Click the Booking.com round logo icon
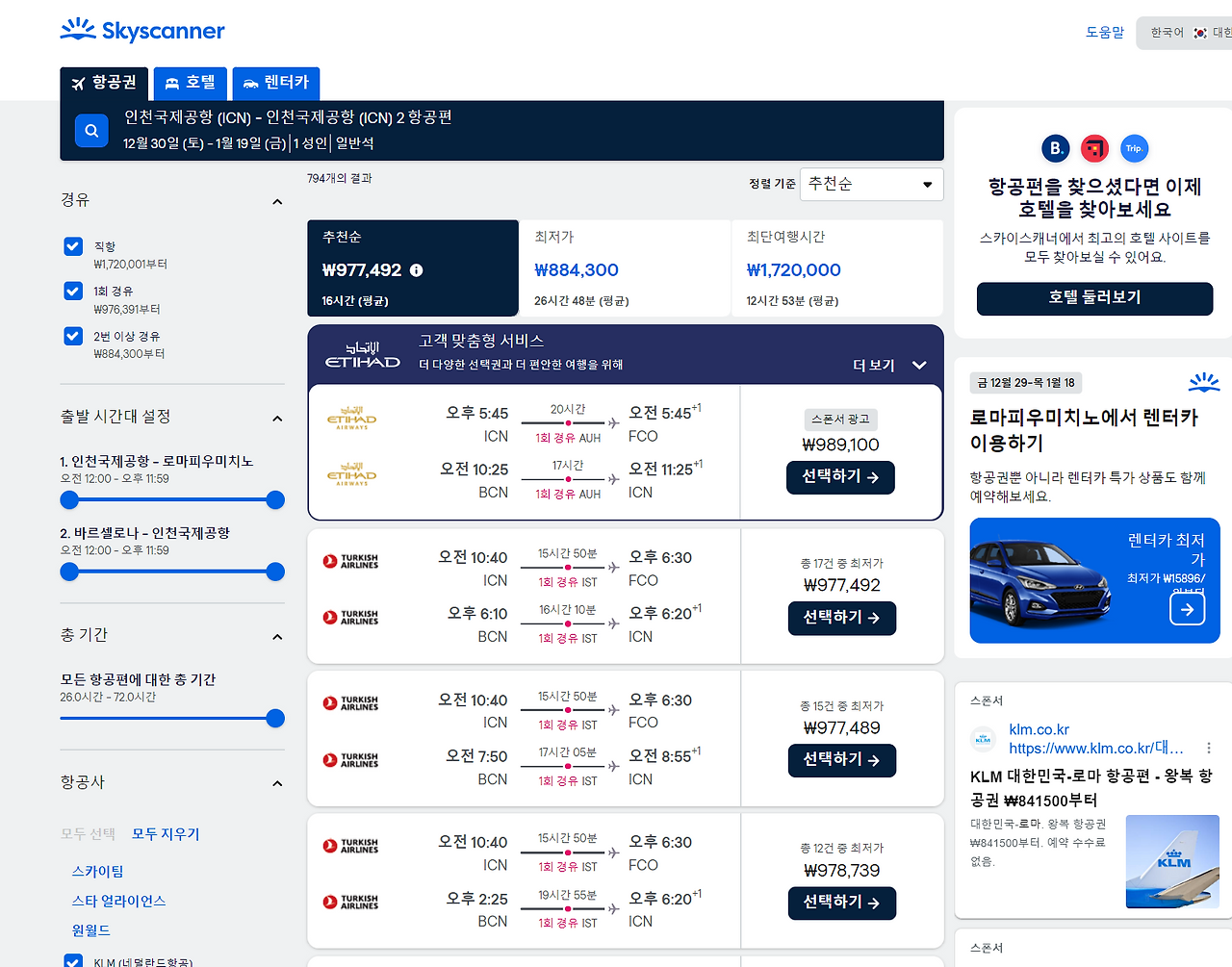The height and width of the screenshot is (967, 1232). [1056, 148]
